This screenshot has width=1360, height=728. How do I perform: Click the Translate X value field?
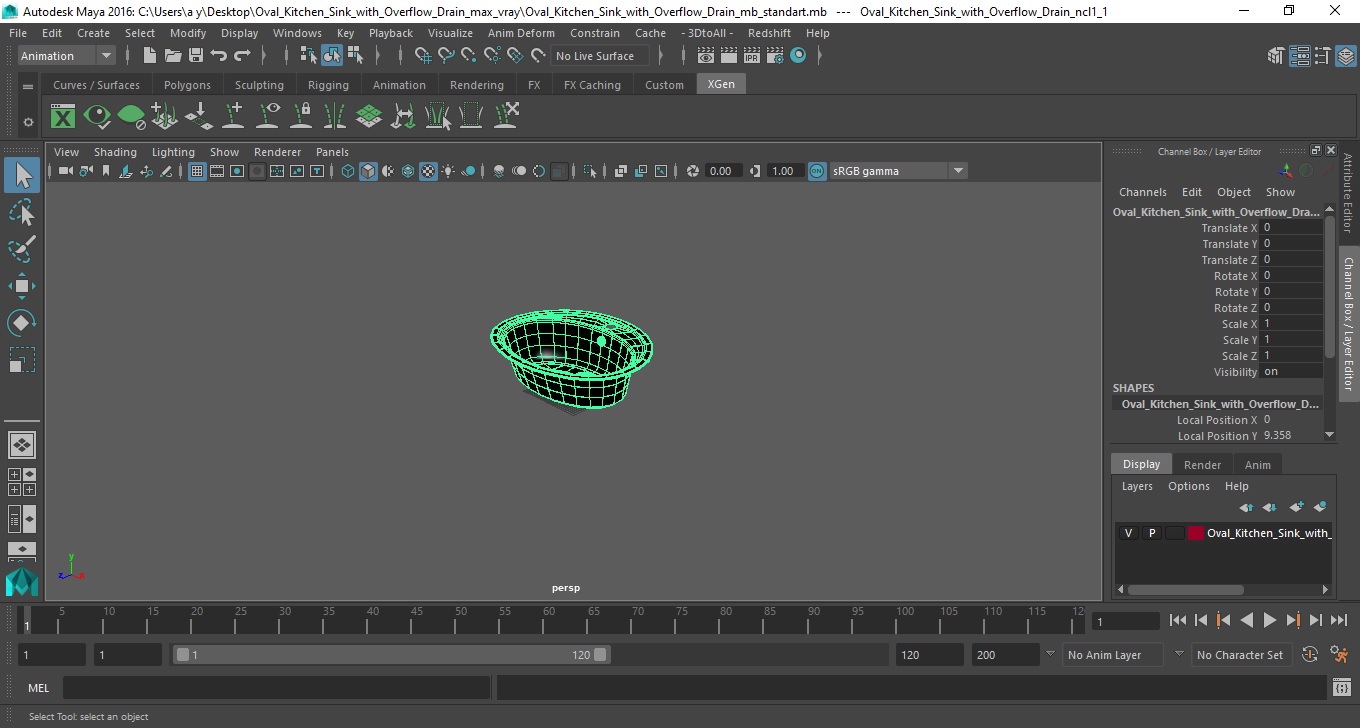(1292, 228)
